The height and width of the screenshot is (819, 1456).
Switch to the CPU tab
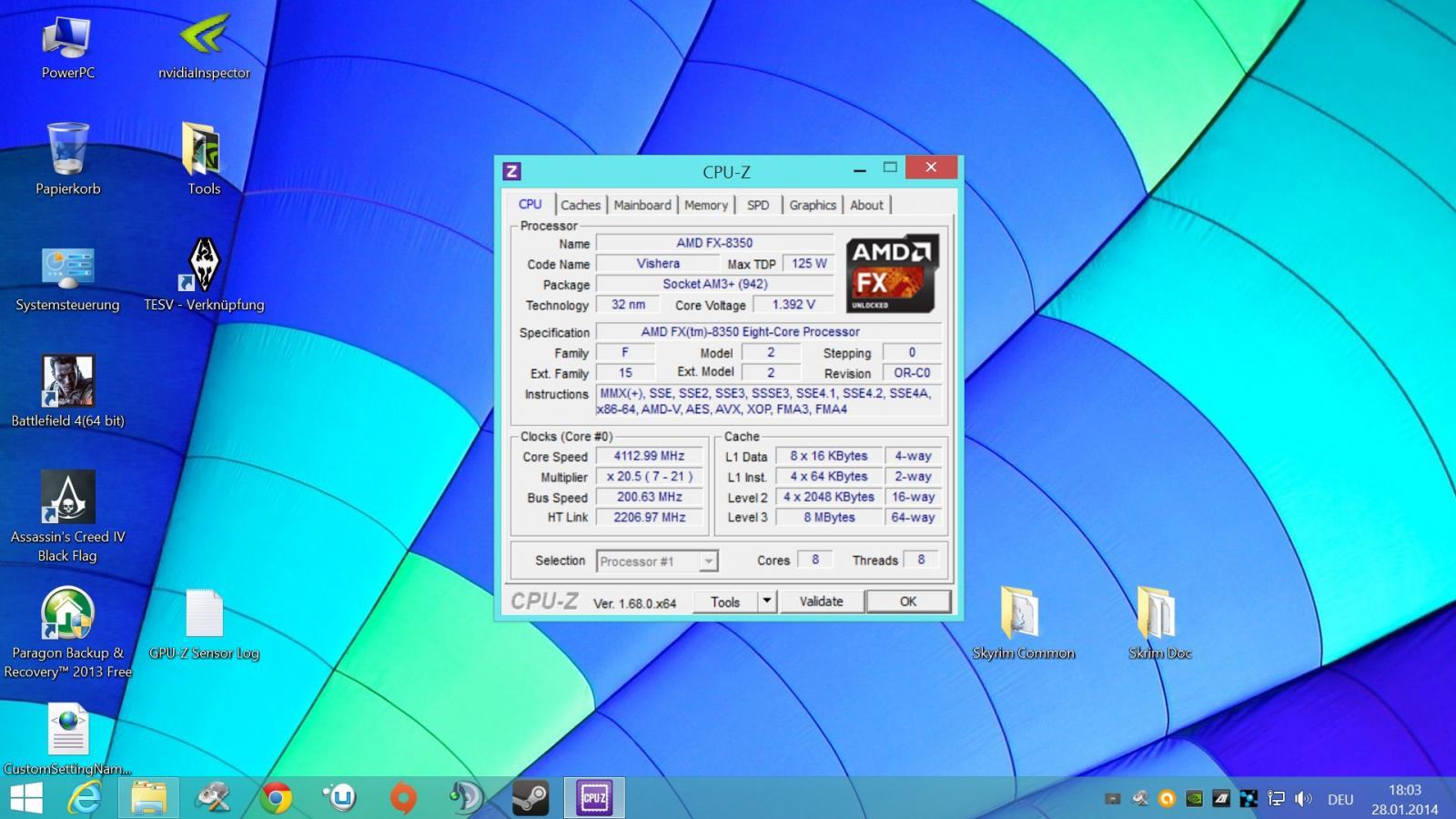[x=530, y=204]
